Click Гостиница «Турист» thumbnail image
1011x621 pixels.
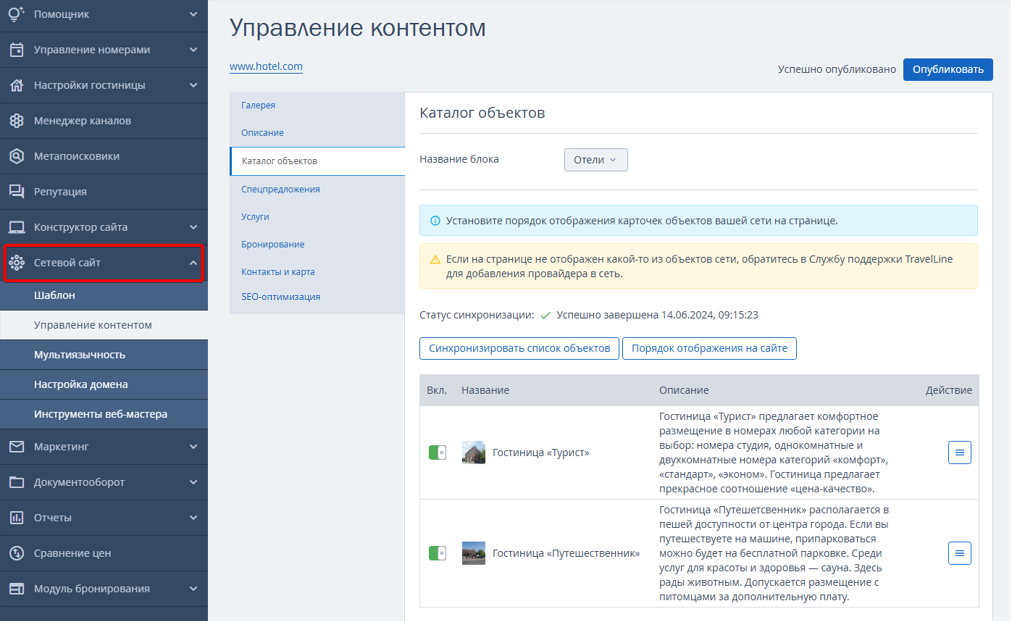(473, 453)
